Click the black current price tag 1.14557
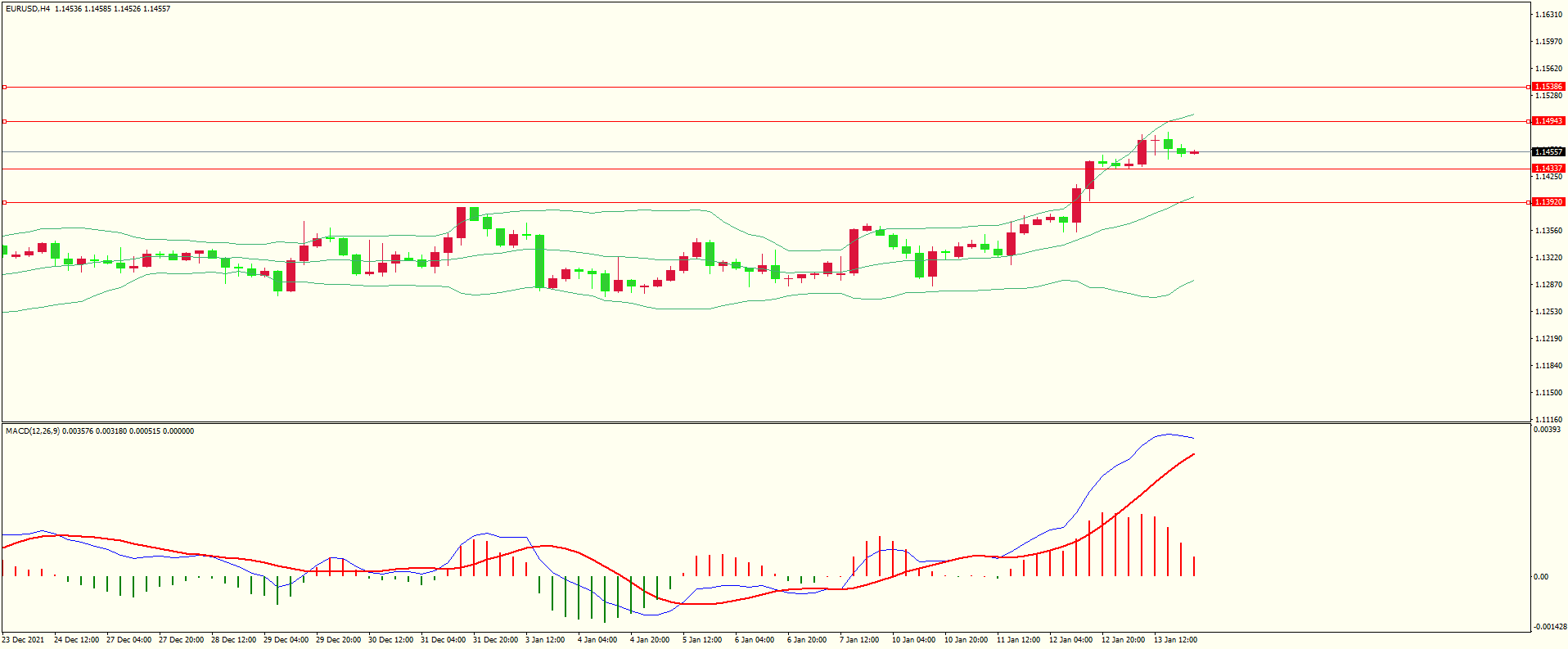 (x=1548, y=152)
